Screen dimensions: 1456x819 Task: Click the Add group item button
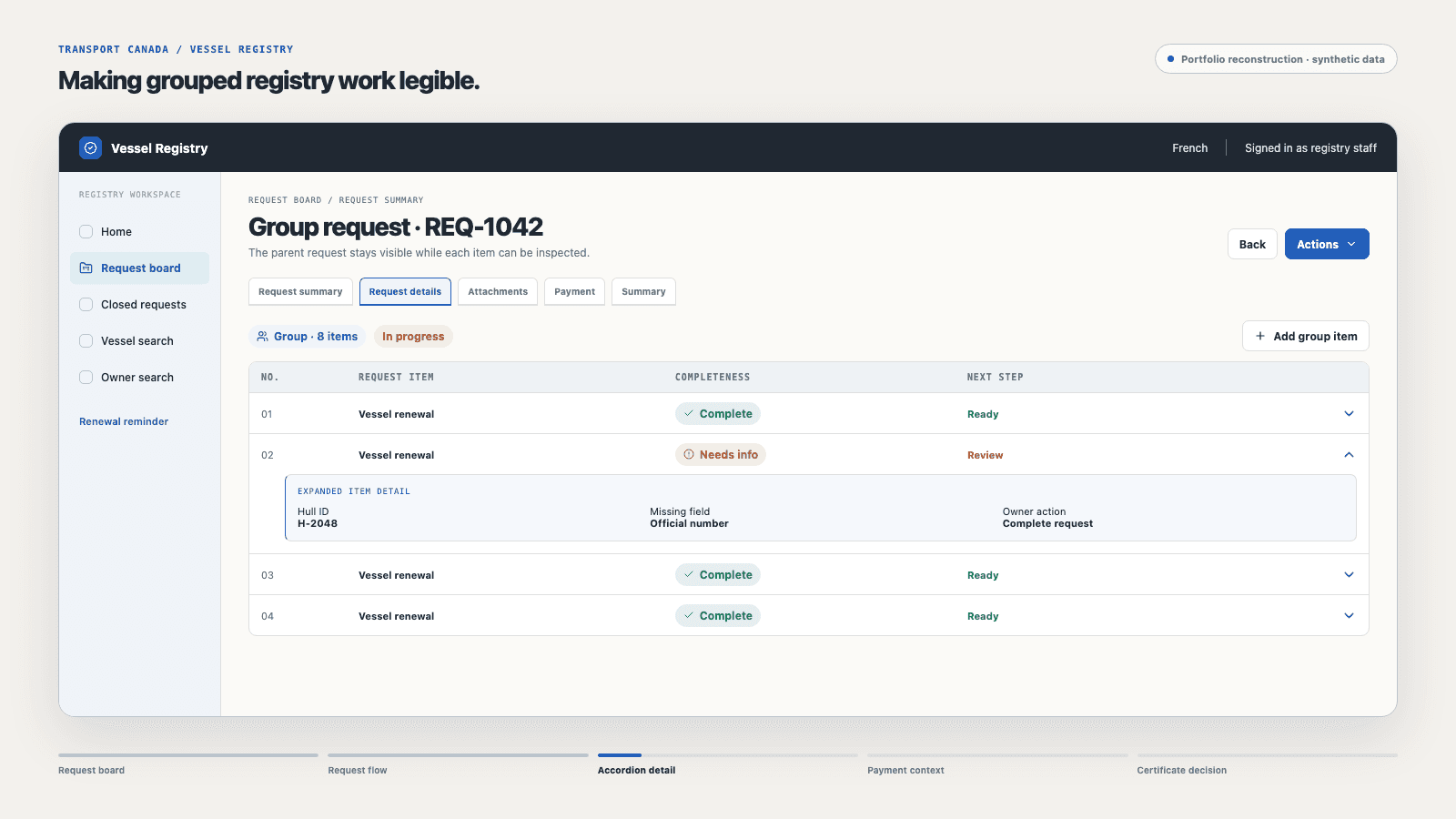coord(1306,336)
